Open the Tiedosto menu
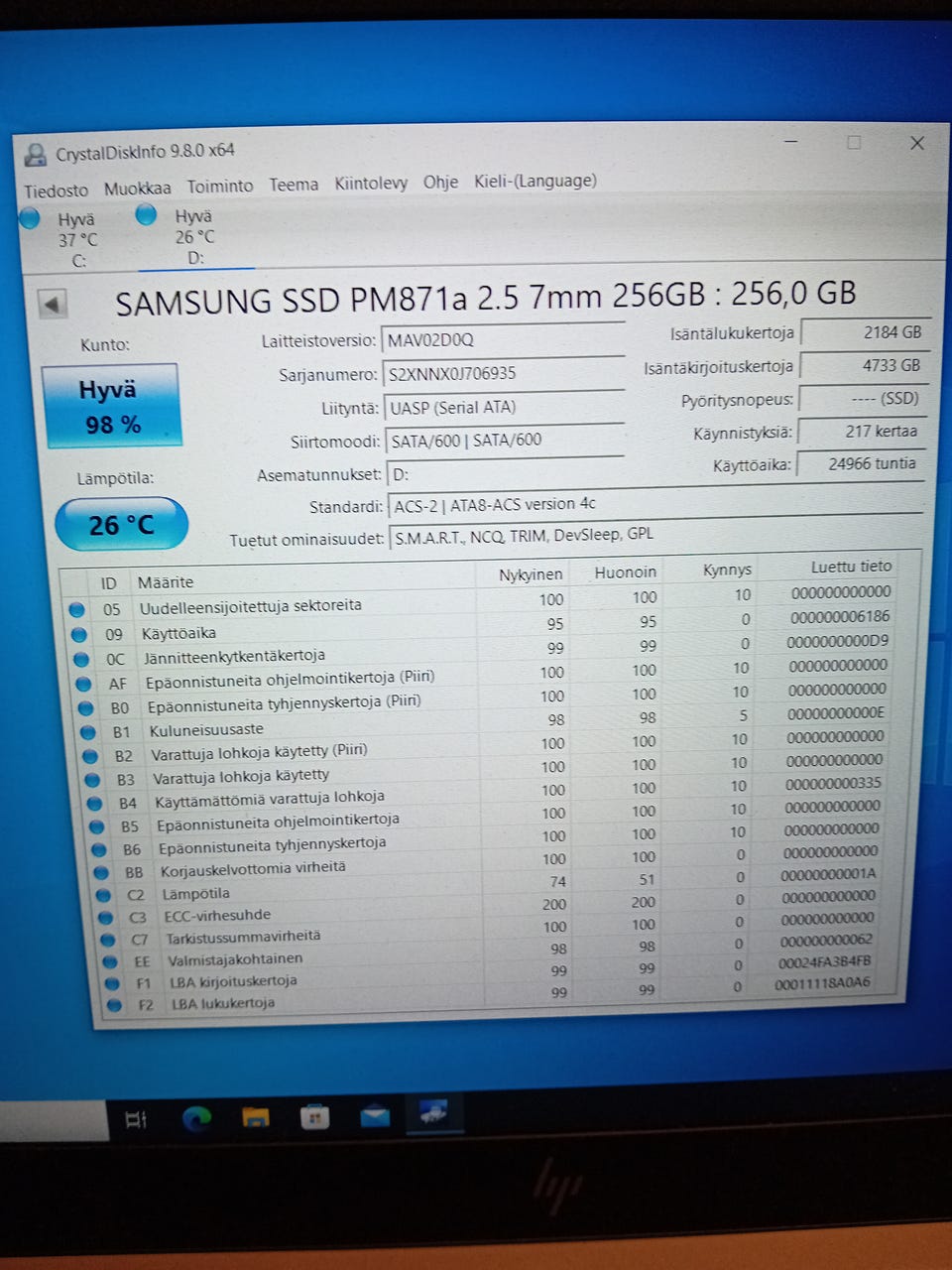The image size is (952, 1270). [57, 190]
